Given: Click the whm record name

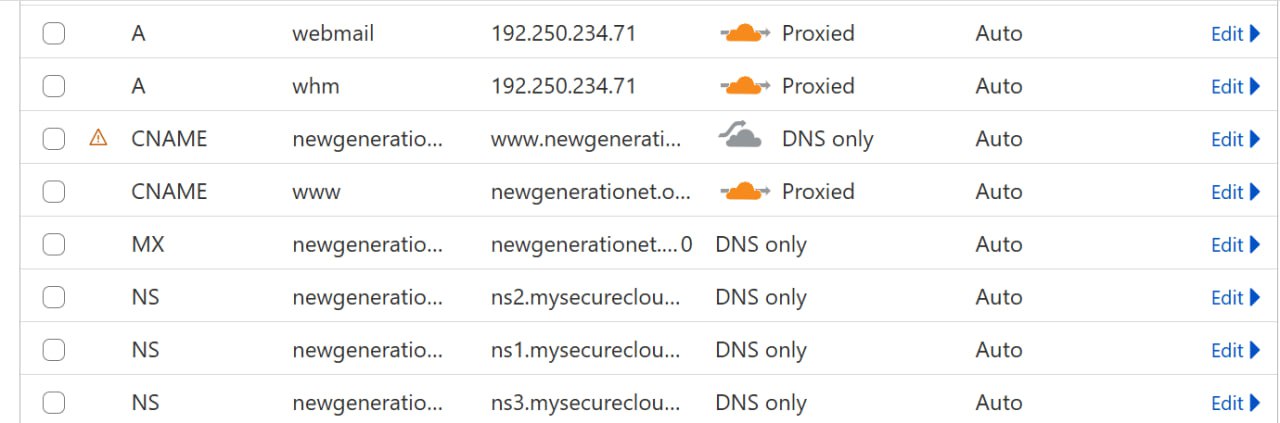Looking at the screenshot, I should click(x=316, y=86).
